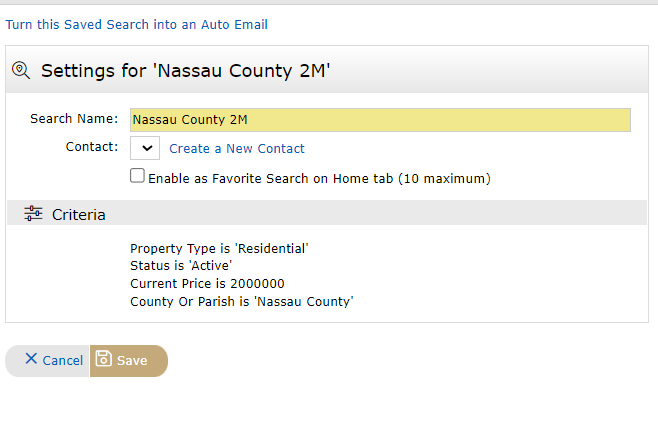The image size is (658, 425).
Task: Click the Criteria section header
Action: [327, 213]
